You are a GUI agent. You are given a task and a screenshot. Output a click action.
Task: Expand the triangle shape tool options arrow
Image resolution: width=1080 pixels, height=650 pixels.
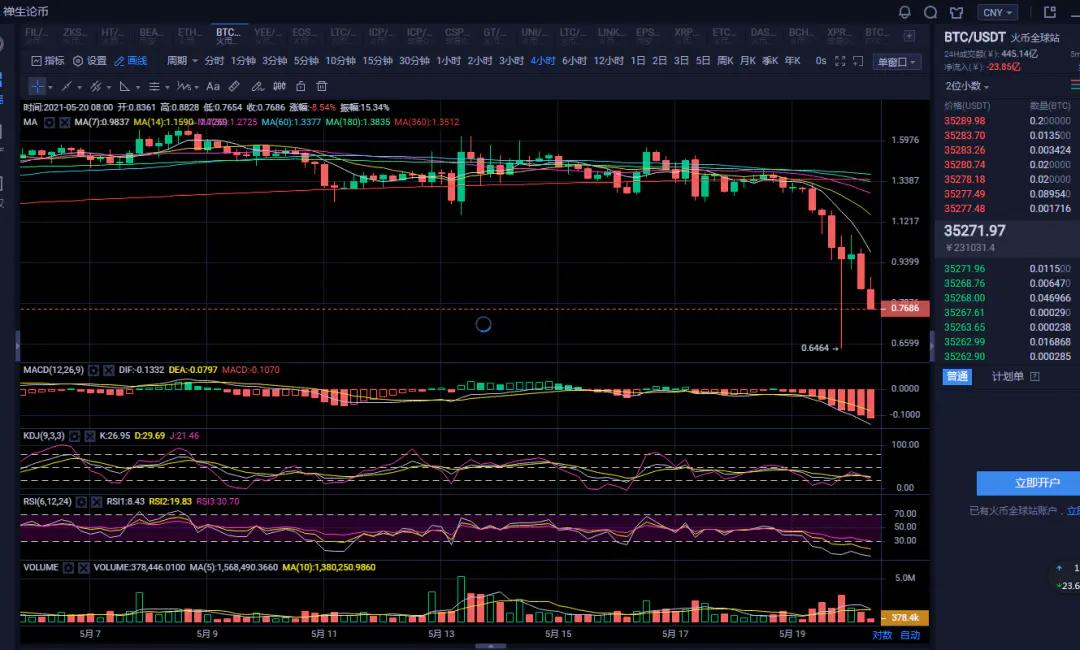(138, 87)
